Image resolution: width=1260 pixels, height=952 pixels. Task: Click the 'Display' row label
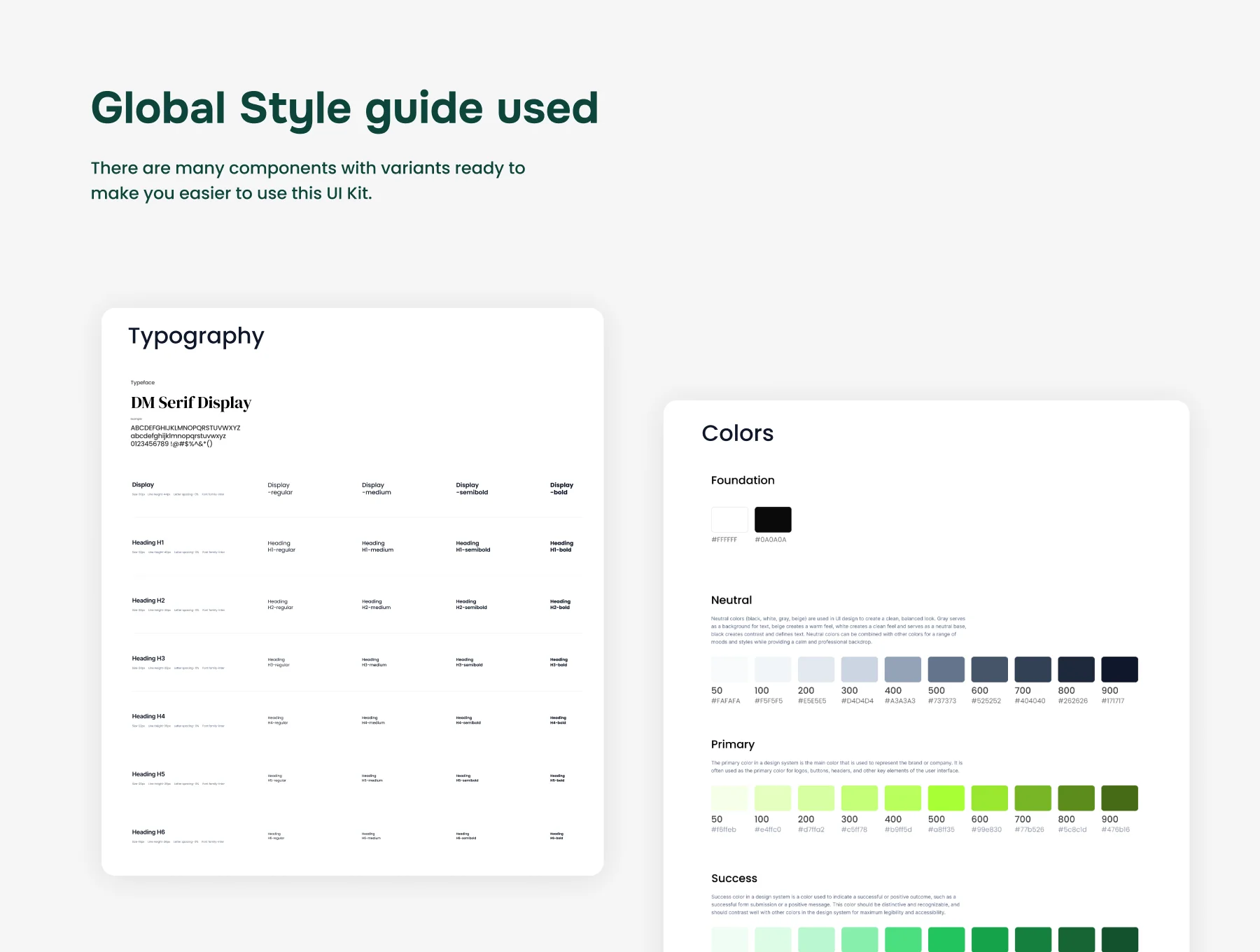click(143, 484)
